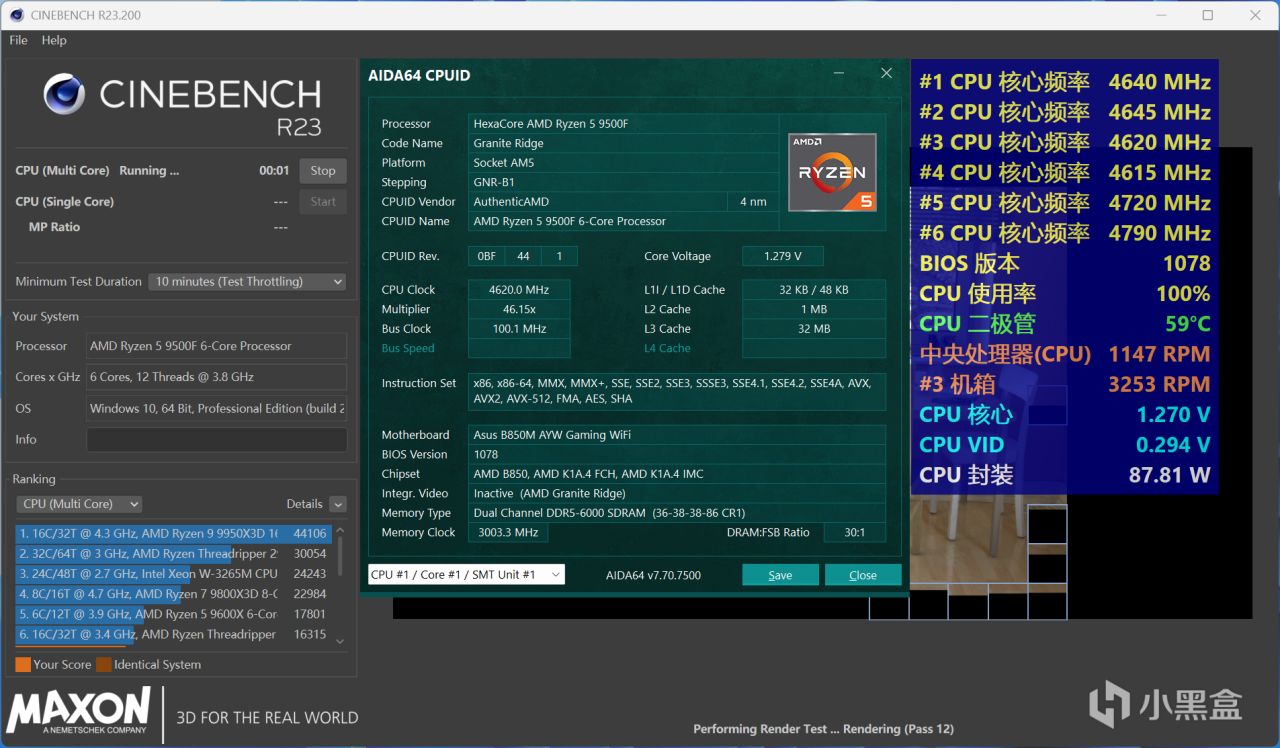Click the orange Your Score swatch
1280x748 pixels.
tap(23, 664)
